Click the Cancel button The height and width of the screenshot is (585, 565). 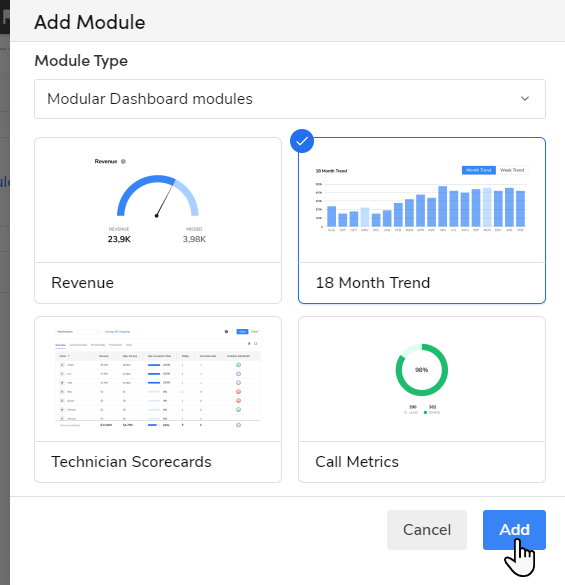pyautogui.click(x=427, y=530)
